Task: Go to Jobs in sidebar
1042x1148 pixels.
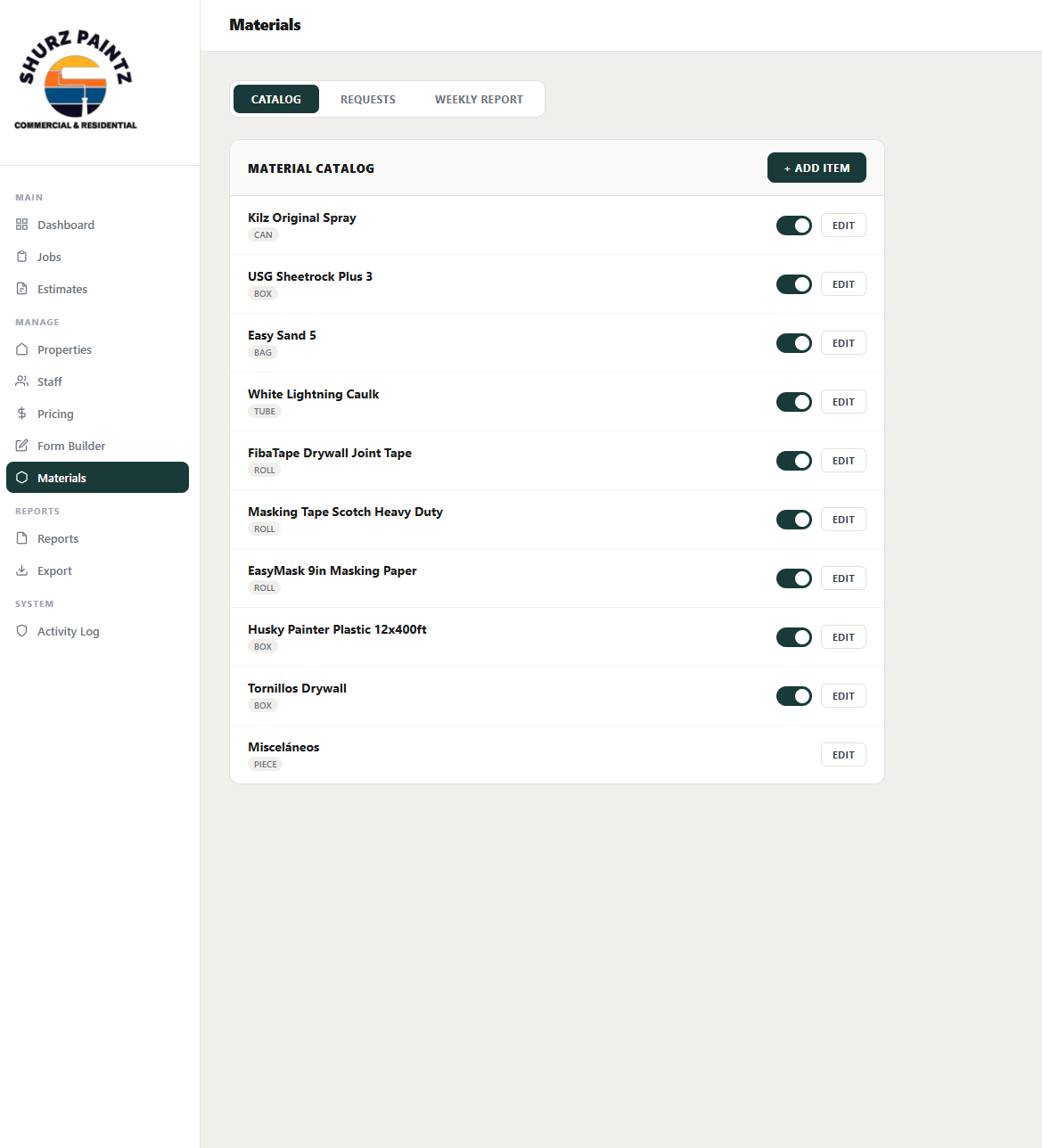Action: tap(97, 257)
